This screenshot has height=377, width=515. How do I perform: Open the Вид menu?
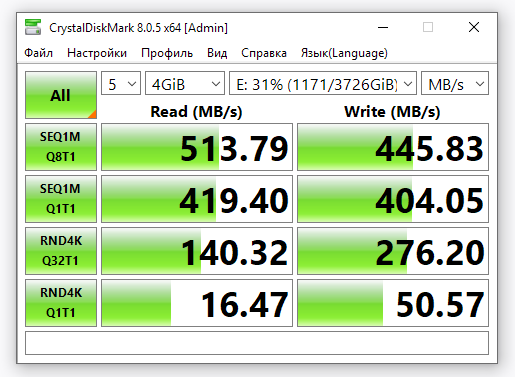pos(217,53)
